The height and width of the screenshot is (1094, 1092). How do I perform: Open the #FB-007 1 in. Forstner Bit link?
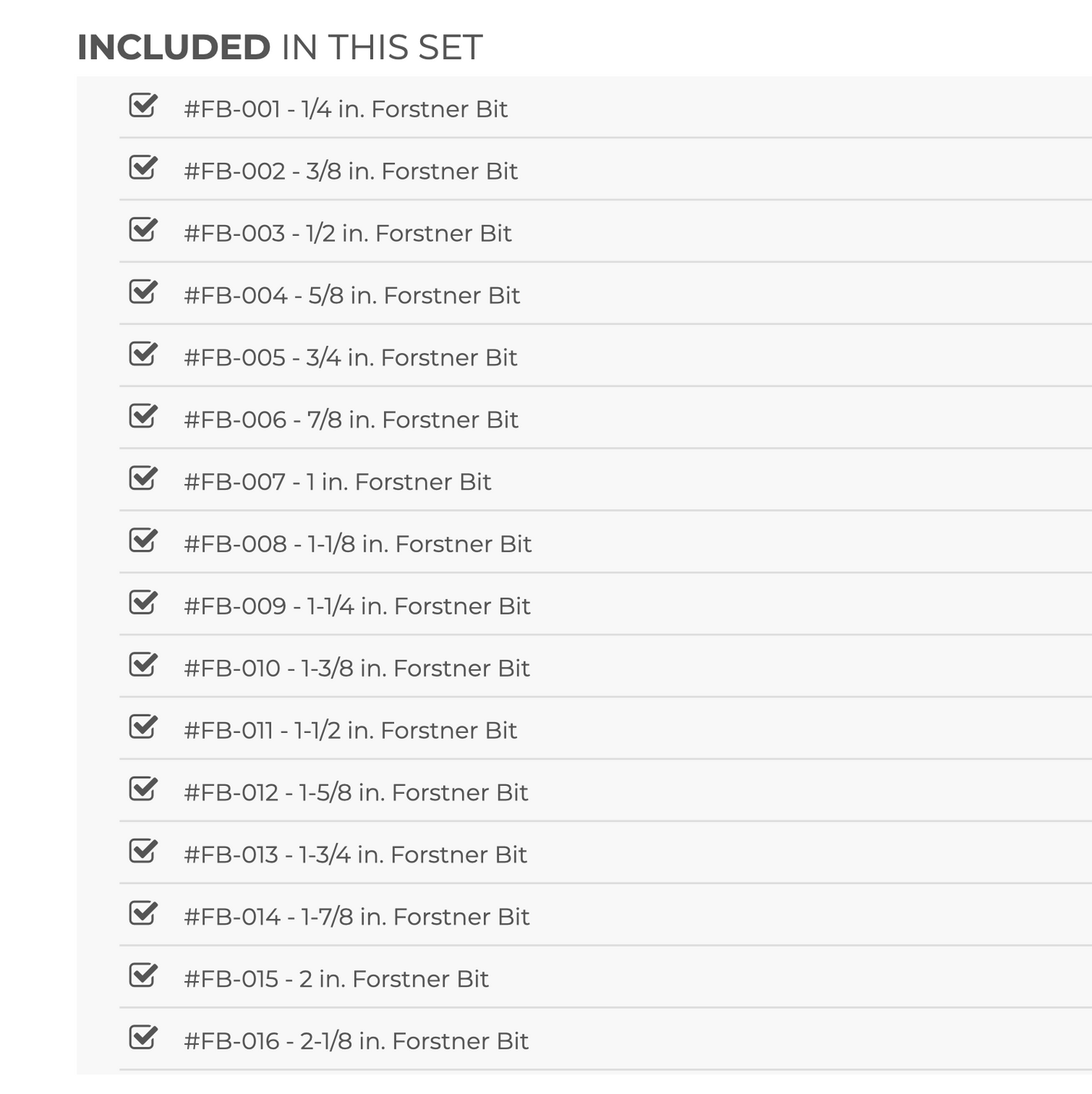[338, 482]
